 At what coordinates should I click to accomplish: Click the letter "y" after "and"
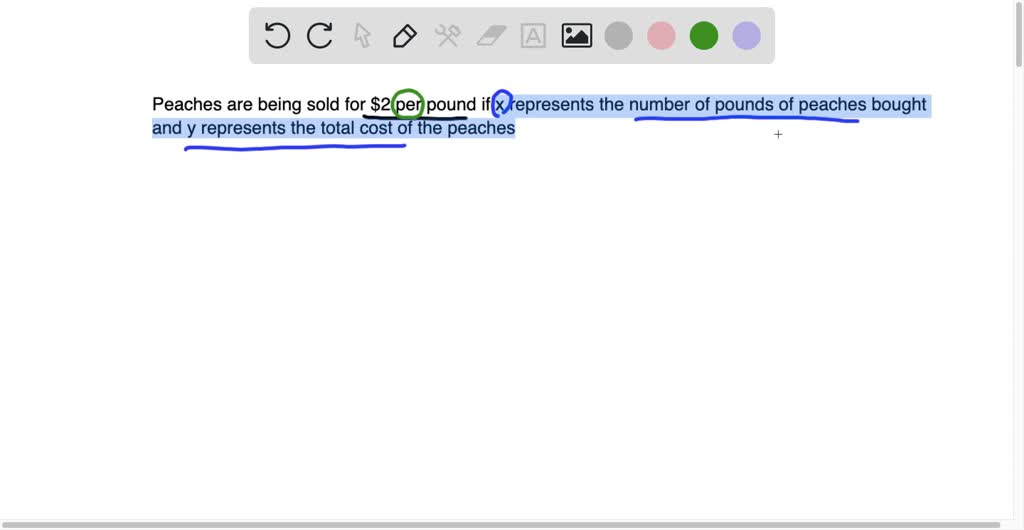pos(191,129)
